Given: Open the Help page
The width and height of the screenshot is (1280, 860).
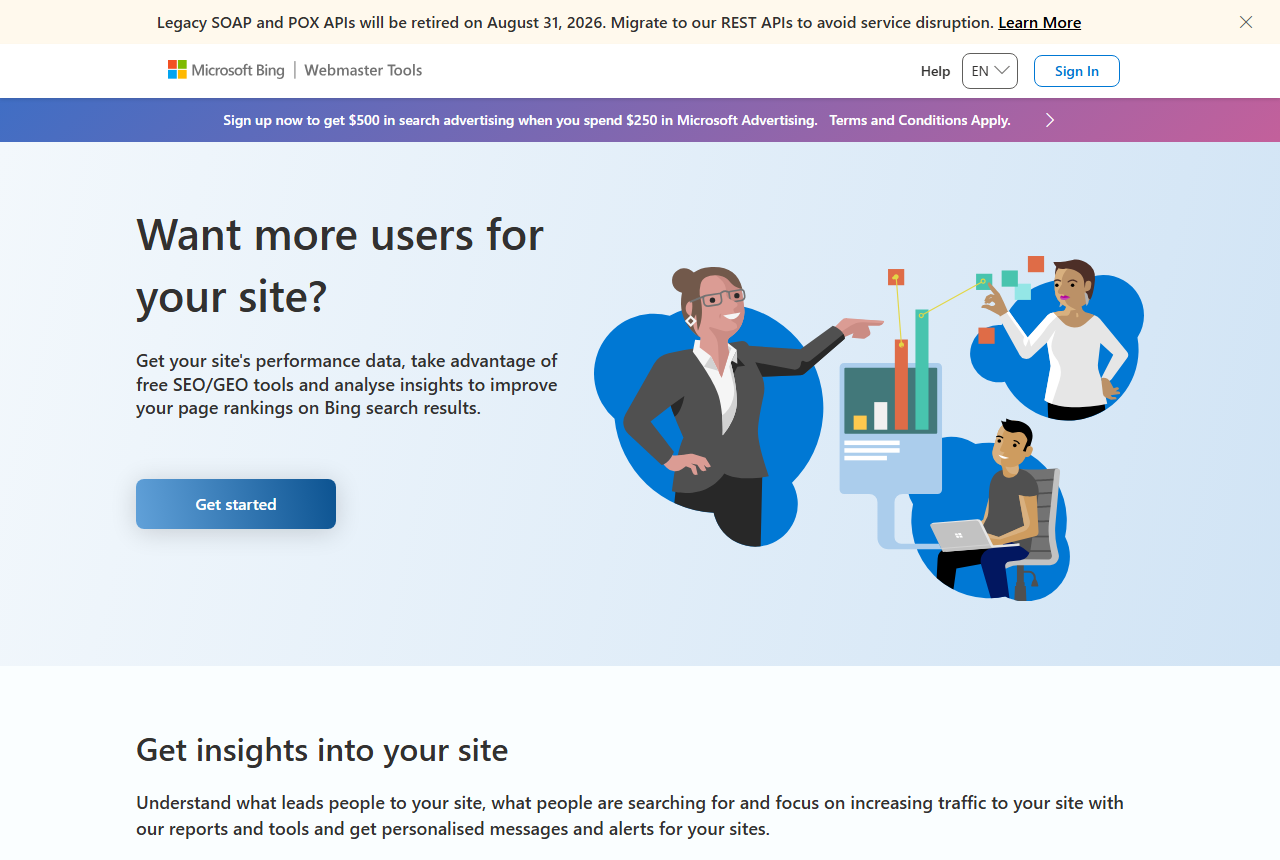Looking at the screenshot, I should click(935, 71).
